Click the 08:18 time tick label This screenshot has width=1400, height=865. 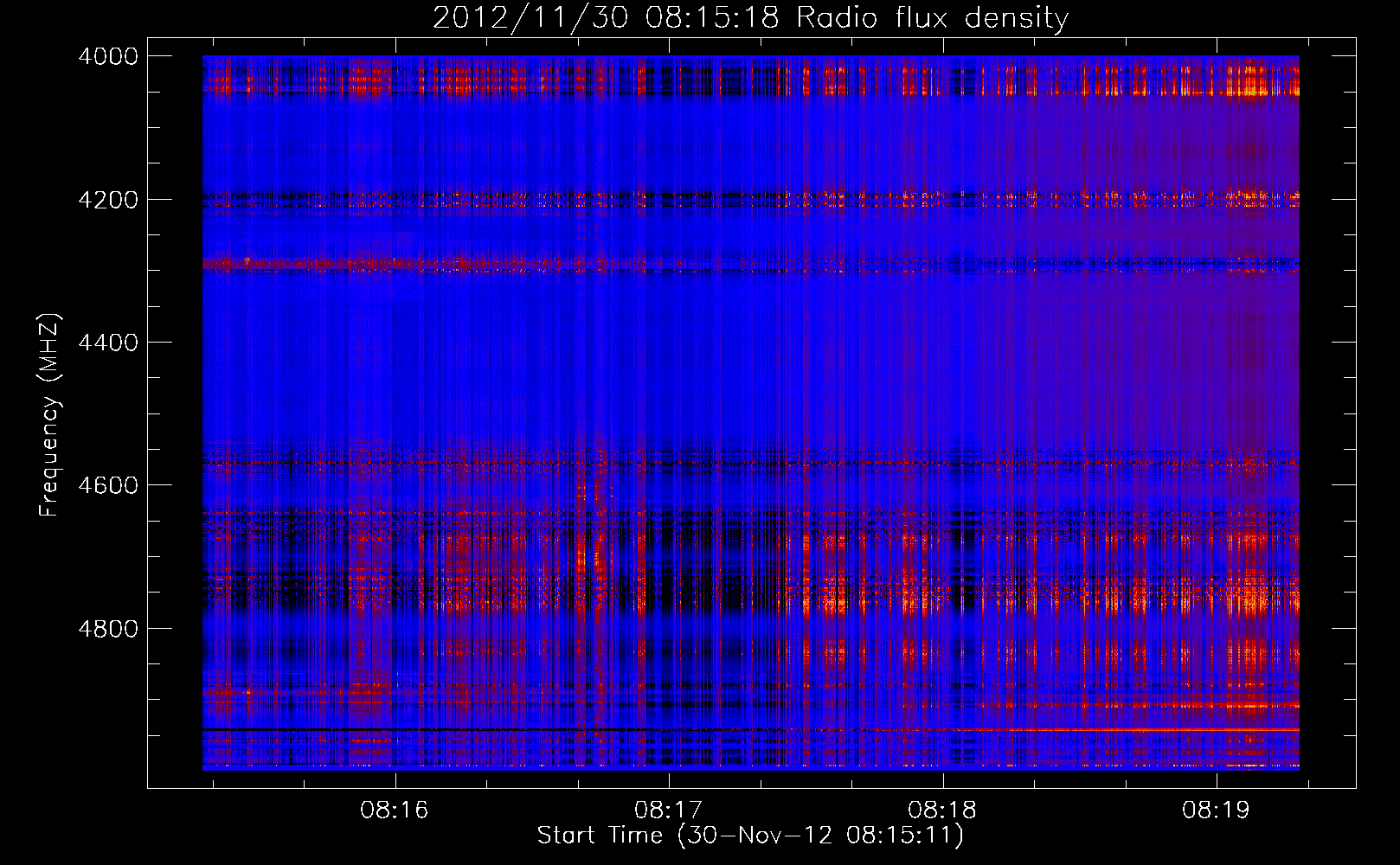tap(942, 811)
